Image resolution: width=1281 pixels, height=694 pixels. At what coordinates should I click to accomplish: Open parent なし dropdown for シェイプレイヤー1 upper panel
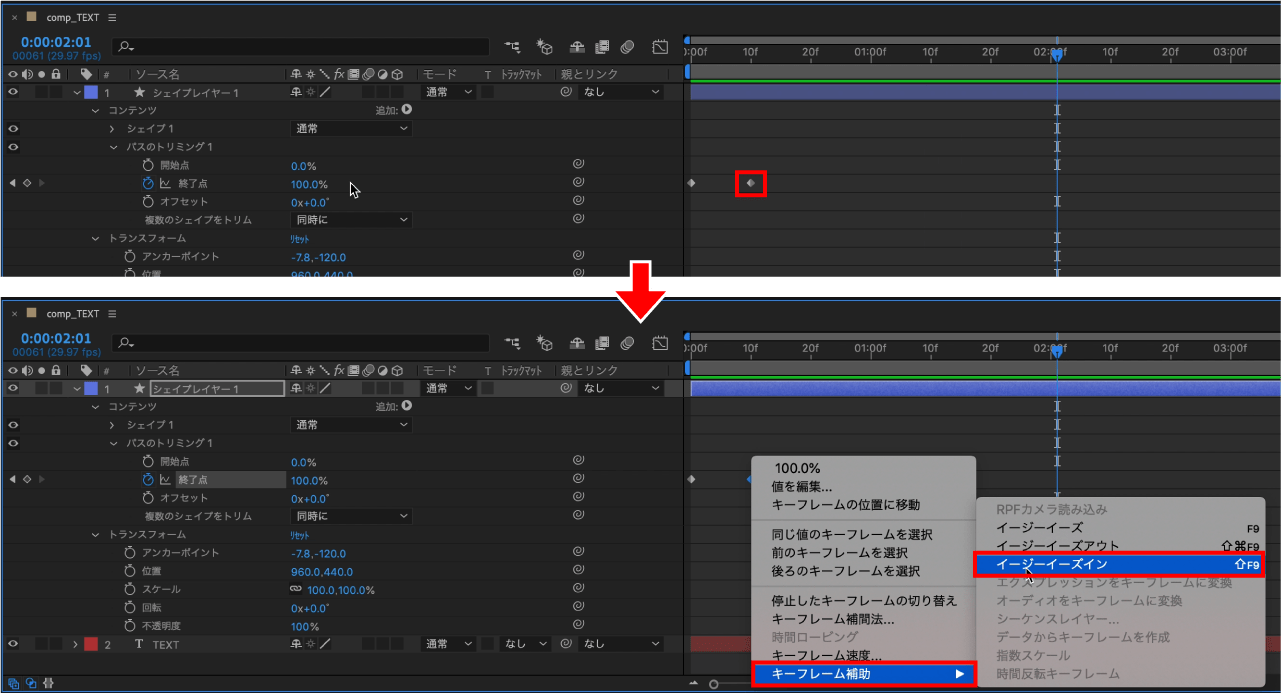click(x=621, y=92)
